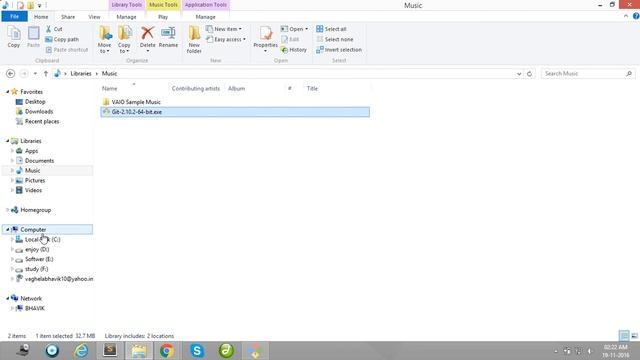Cut the selected file using Cut

click(x=54, y=29)
